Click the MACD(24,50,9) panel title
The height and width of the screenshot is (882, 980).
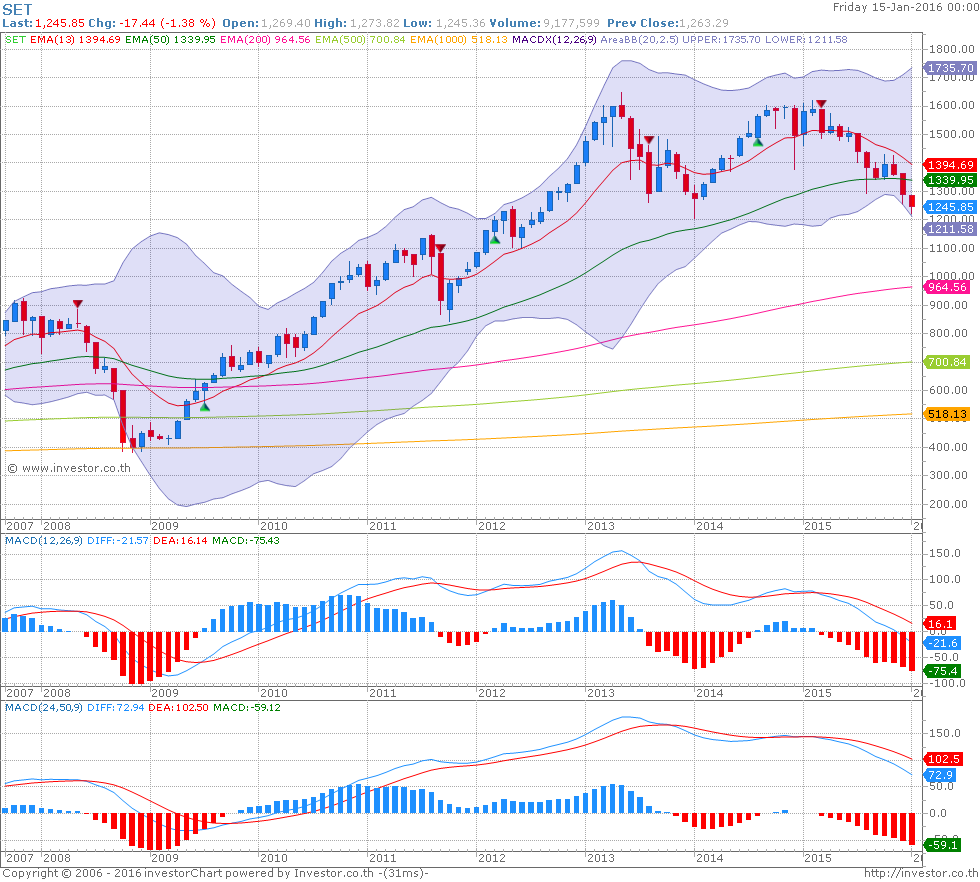(x=44, y=708)
